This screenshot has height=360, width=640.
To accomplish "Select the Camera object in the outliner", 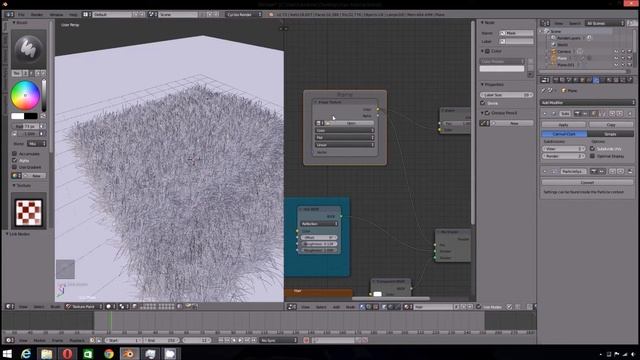I will 564,51.
